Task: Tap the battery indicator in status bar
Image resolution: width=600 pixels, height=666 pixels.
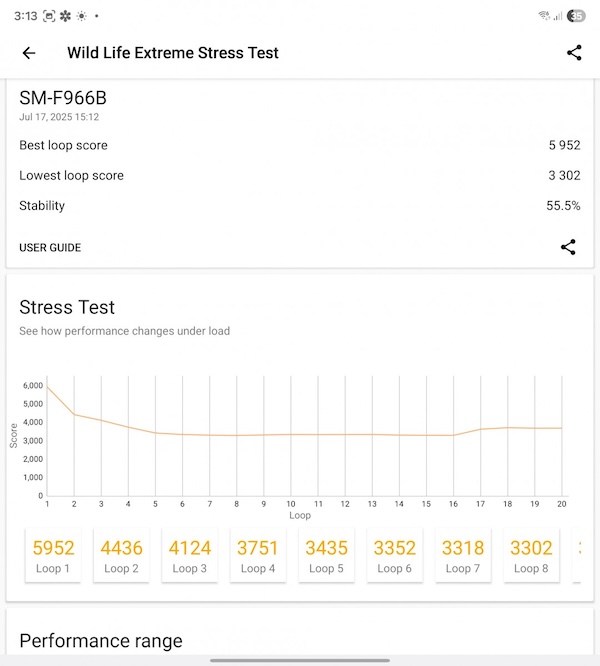Action: (576, 16)
